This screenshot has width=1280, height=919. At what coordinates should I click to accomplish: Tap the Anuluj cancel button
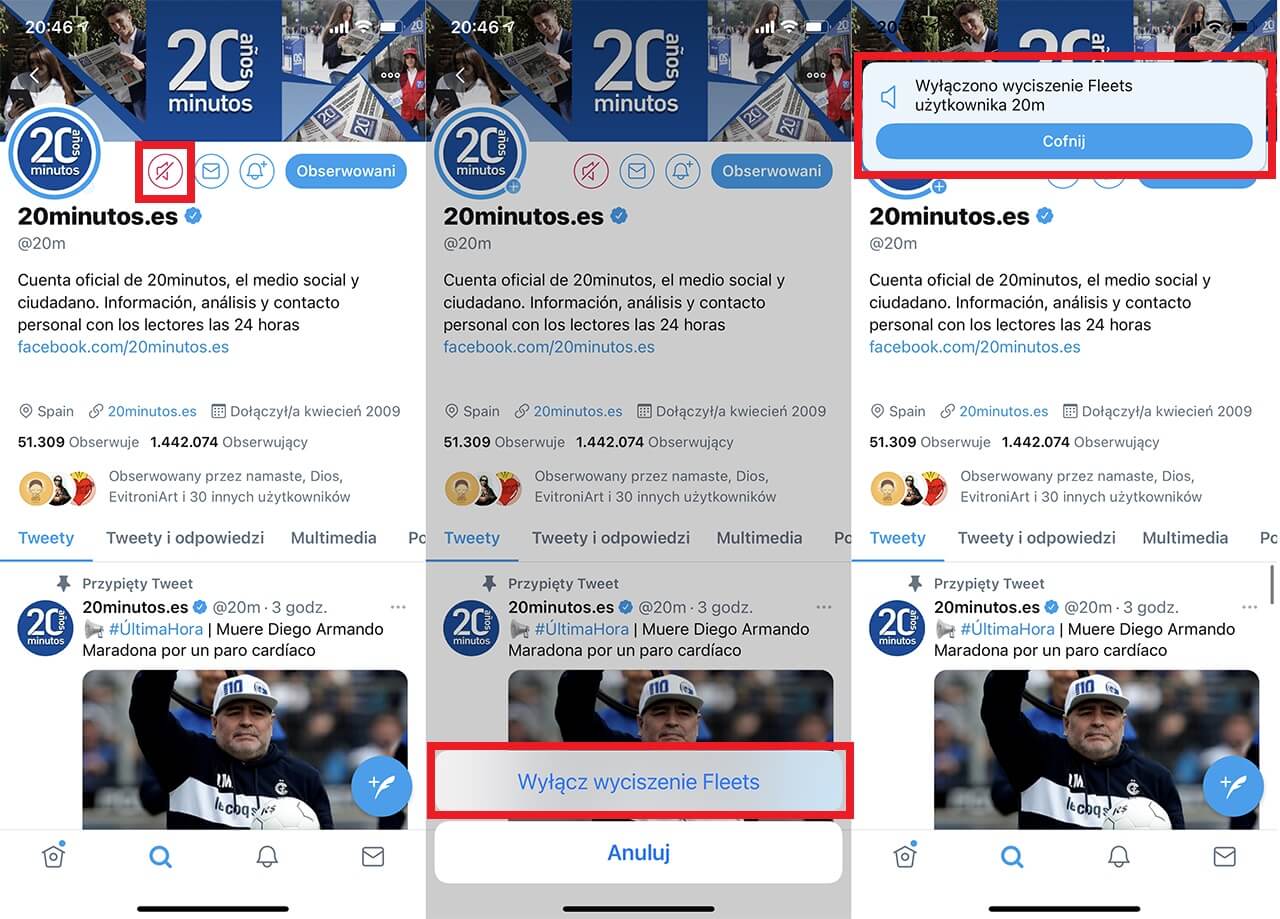pos(639,853)
